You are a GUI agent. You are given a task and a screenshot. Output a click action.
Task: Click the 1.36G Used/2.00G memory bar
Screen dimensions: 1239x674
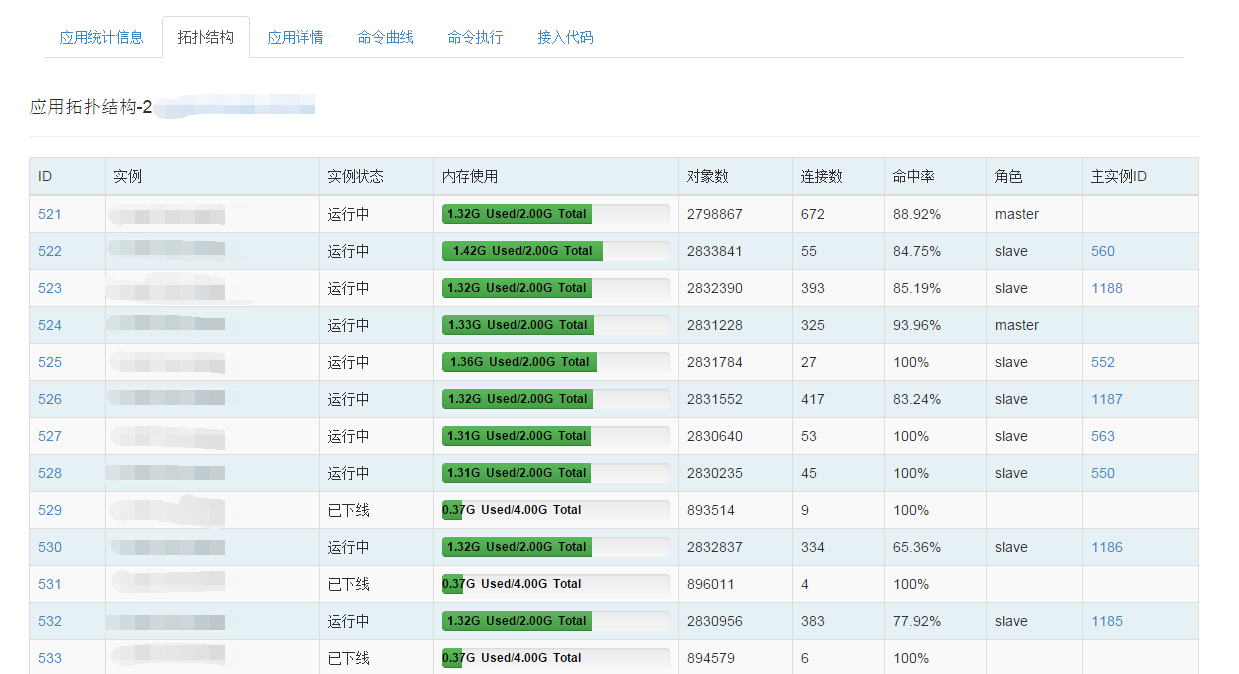pos(556,362)
